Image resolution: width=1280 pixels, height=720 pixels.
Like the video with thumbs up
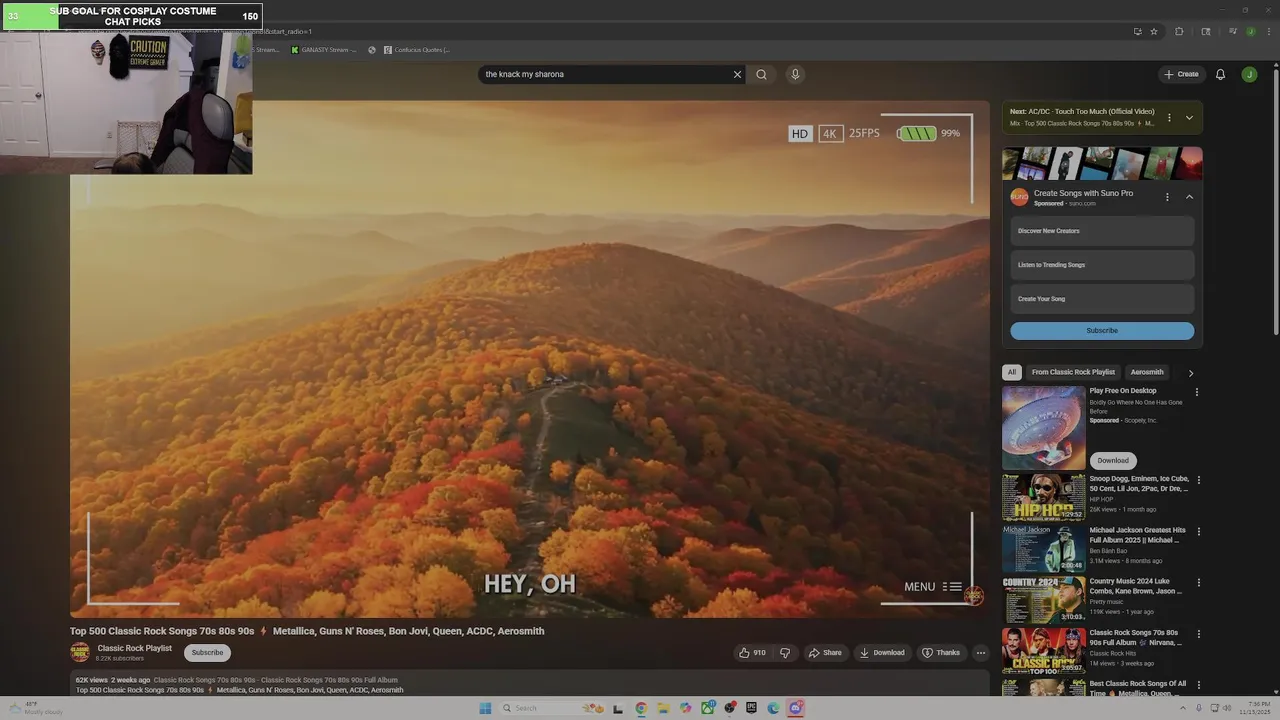coord(751,653)
